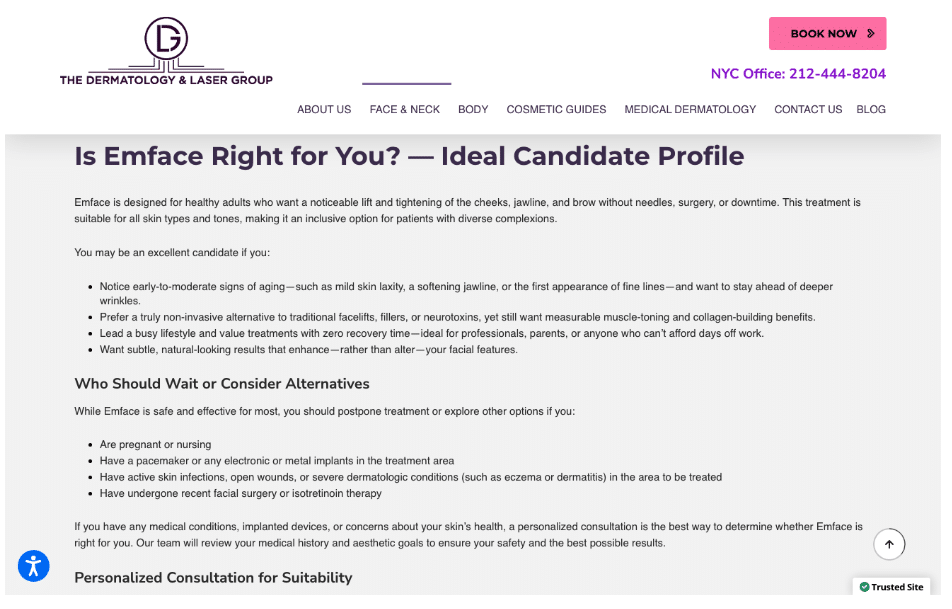Viewport: 952px width, 609px height.
Task: Click the purple indicator bar above Face & Neck
Action: pyautogui.click(x=406, y=84)
